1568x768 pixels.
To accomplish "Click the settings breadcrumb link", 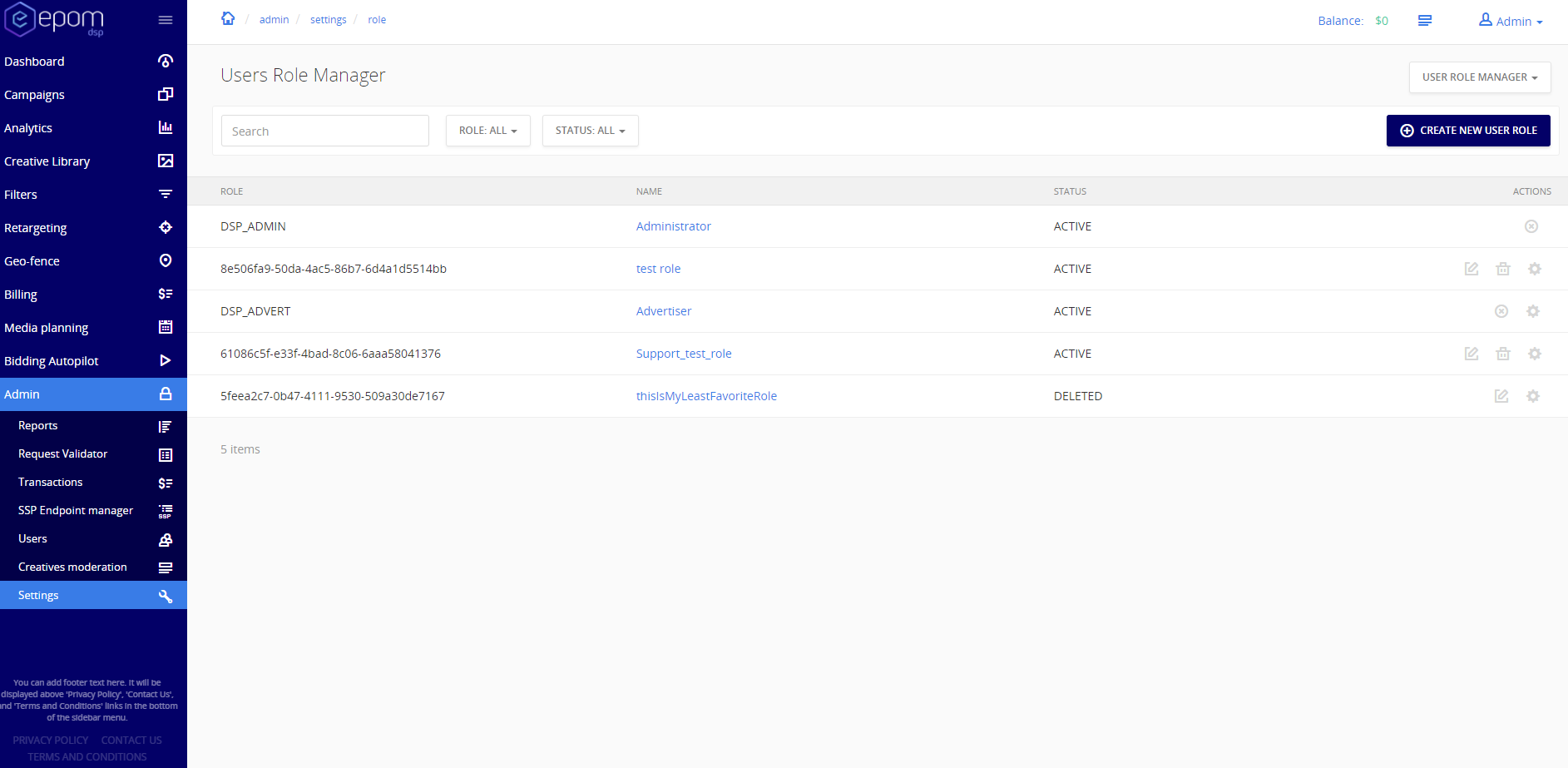I will [x=328, y=20].
